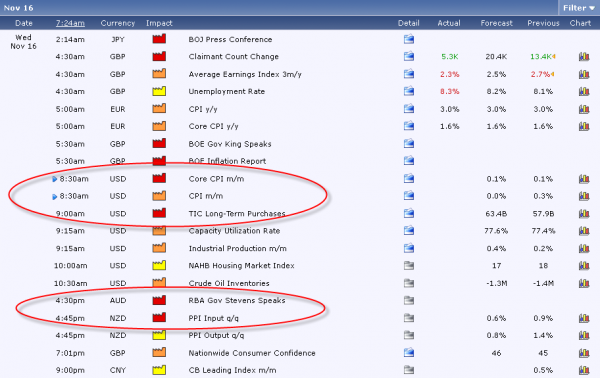
Task: Open chart icon for Unemployment Rate
Action: pos(584,91)
